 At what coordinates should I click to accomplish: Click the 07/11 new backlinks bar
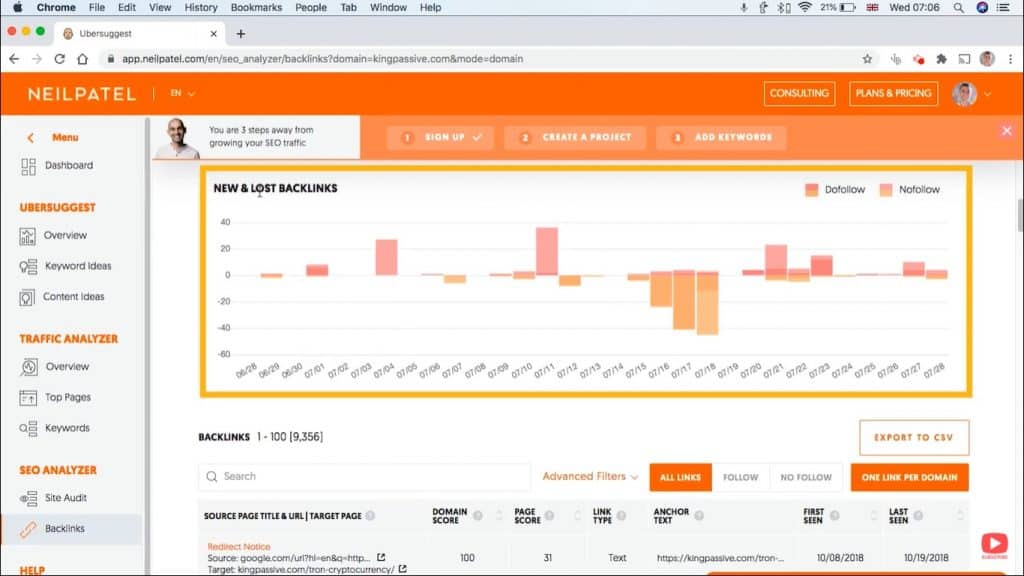pos(547,251)
